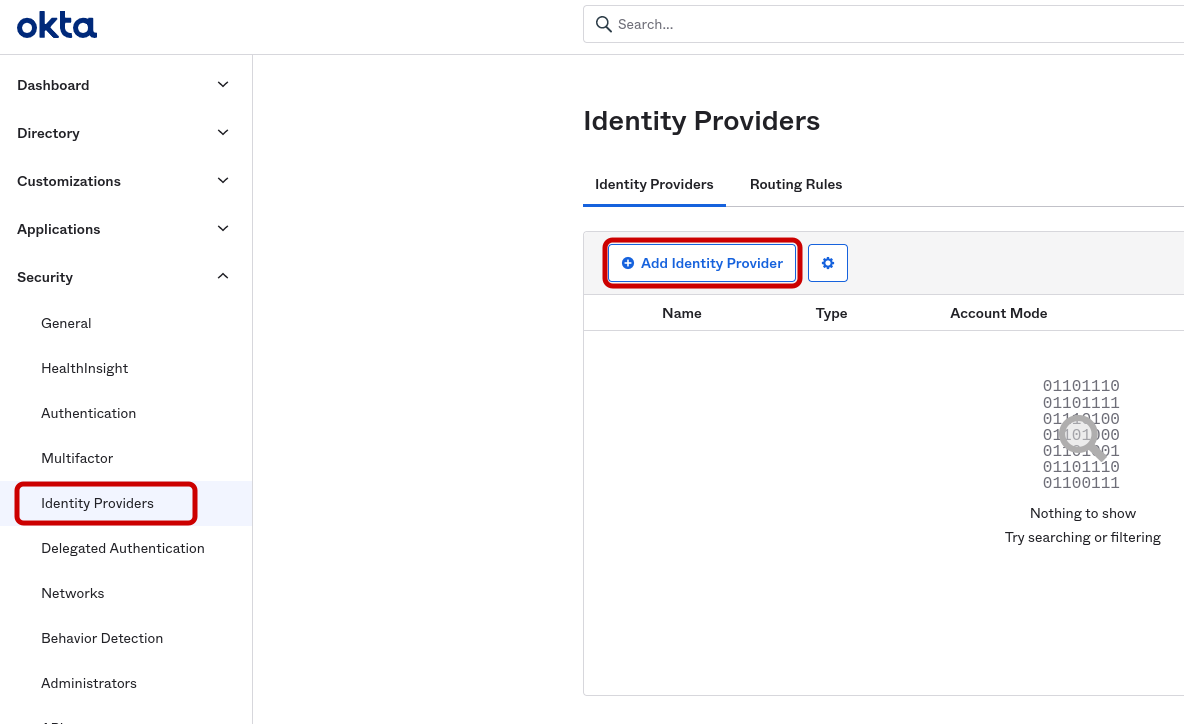
Task: Open Delegated Authentication
Action: 122,548
